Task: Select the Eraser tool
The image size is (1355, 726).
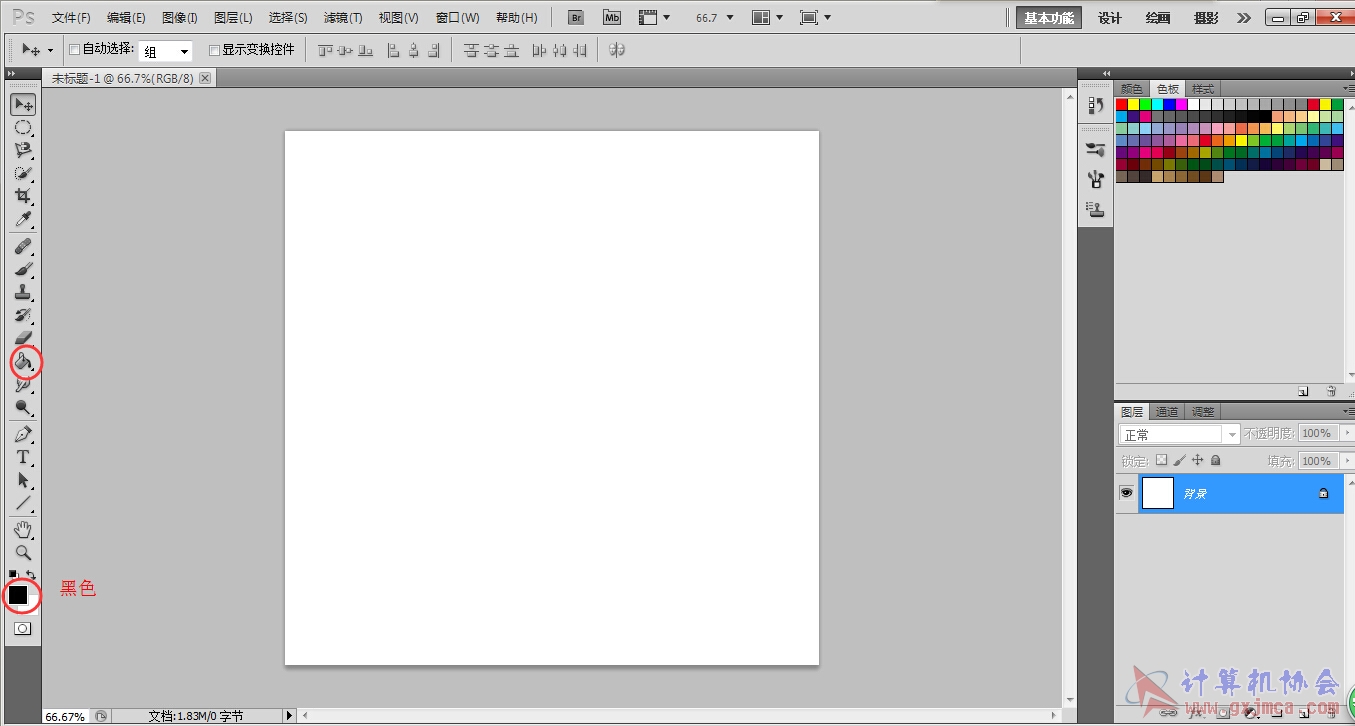Action: click(23, 338)
